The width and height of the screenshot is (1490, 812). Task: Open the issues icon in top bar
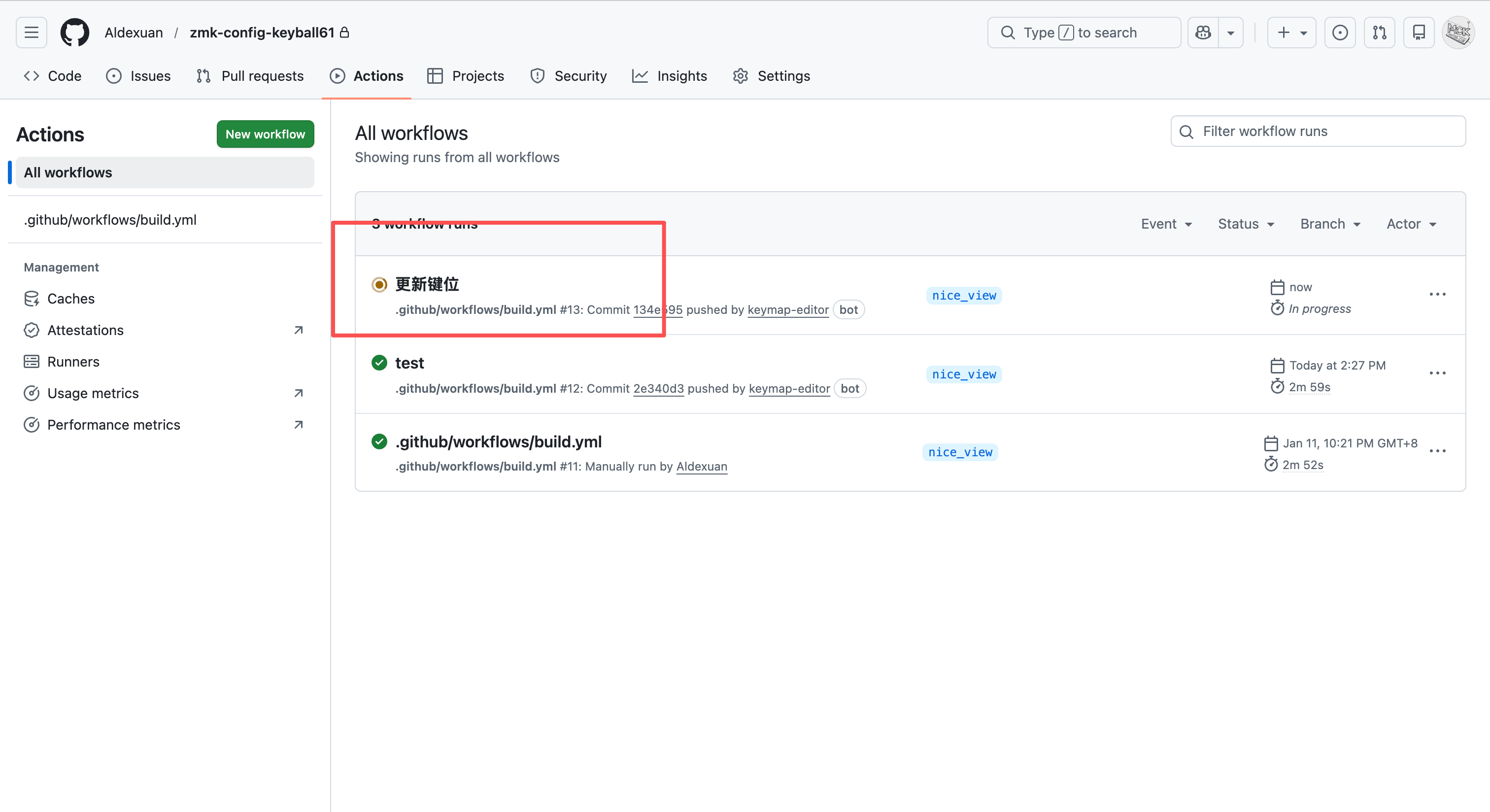(x=1340, y=33)
